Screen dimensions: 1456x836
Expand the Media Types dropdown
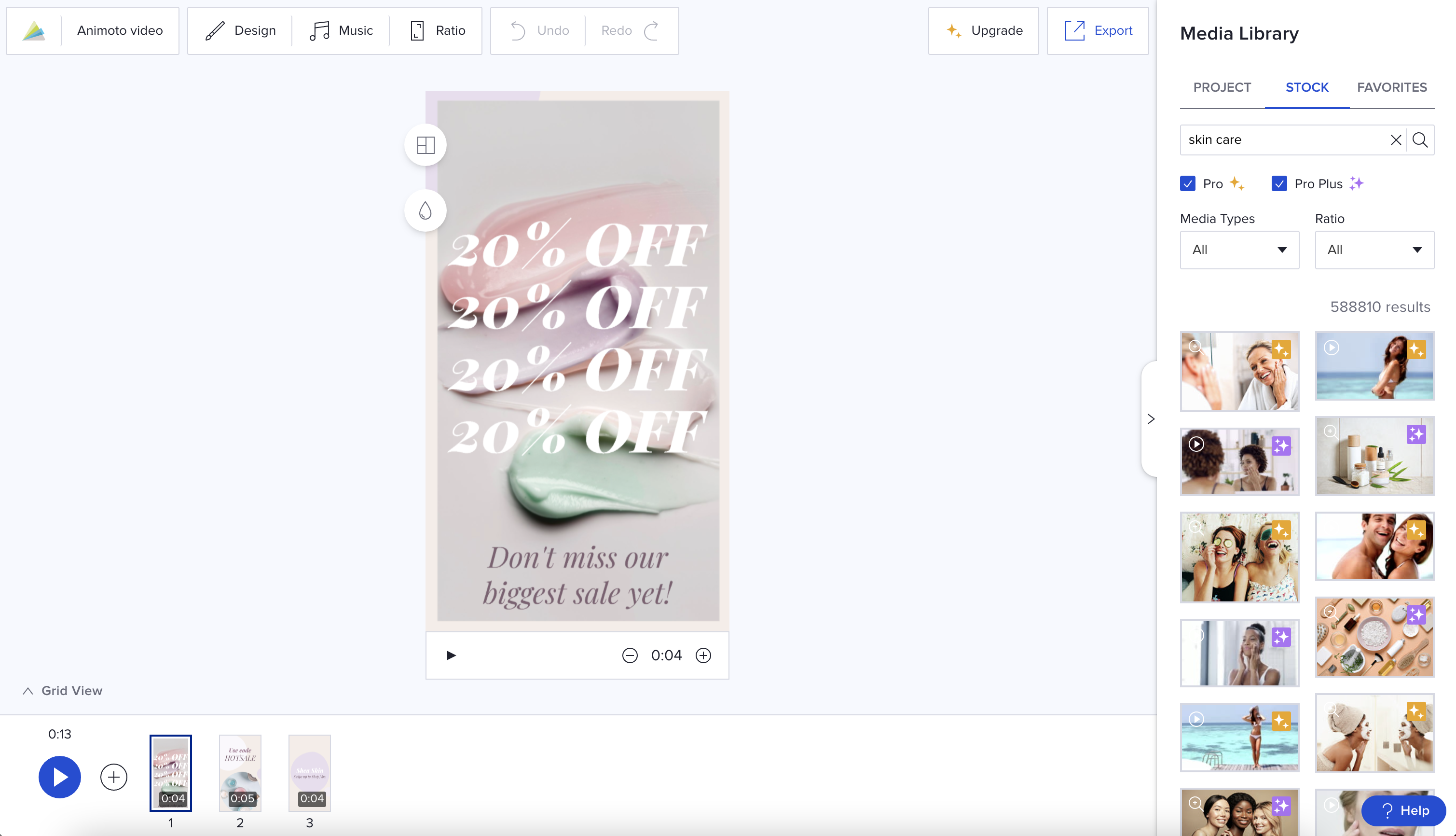[x=1238, y=249]
